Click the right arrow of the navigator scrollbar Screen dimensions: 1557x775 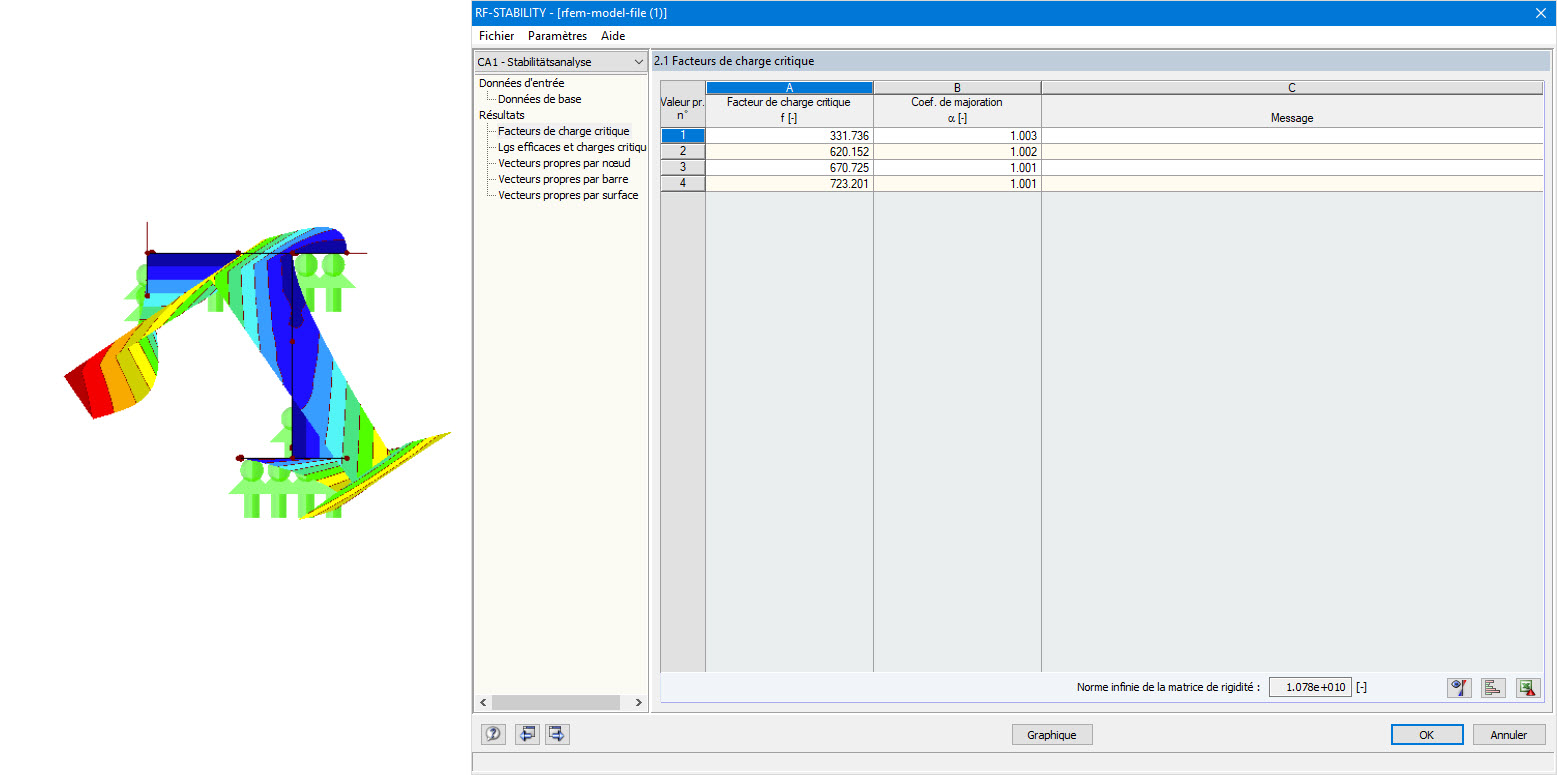639,702
